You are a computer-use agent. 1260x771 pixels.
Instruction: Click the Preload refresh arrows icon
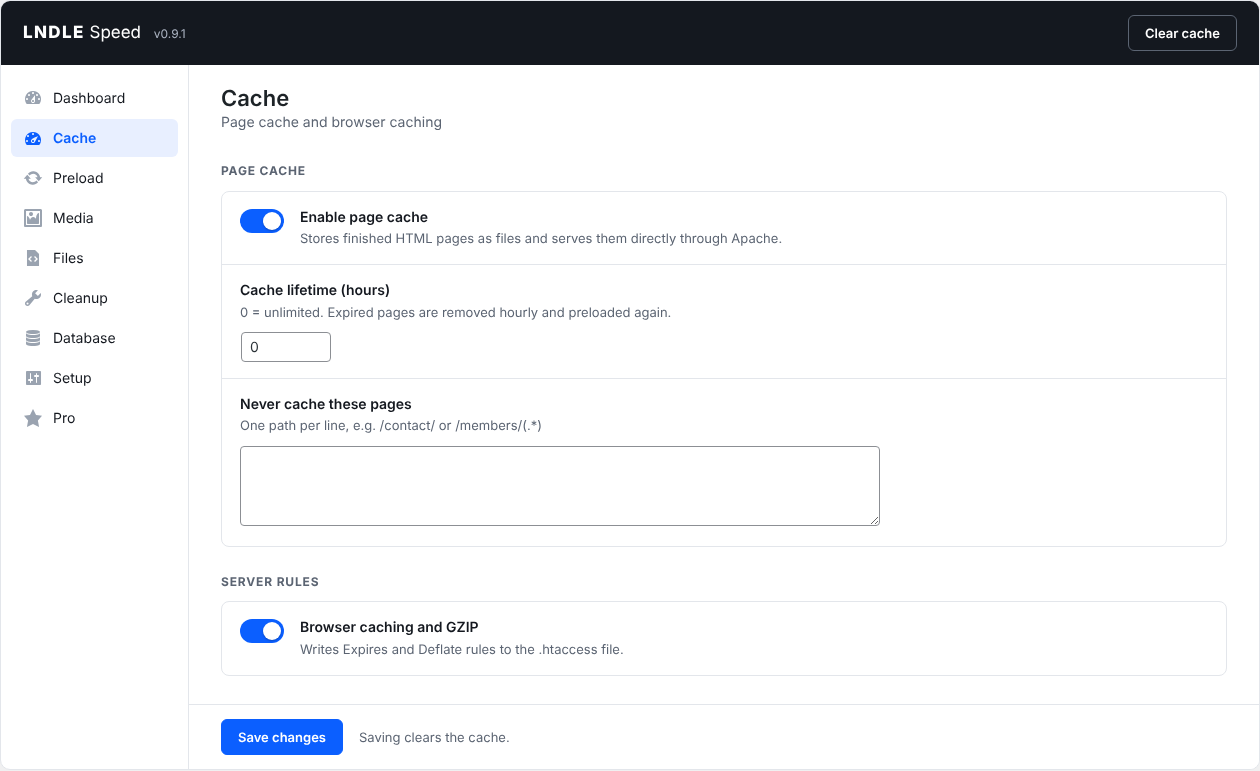point(33,178)
